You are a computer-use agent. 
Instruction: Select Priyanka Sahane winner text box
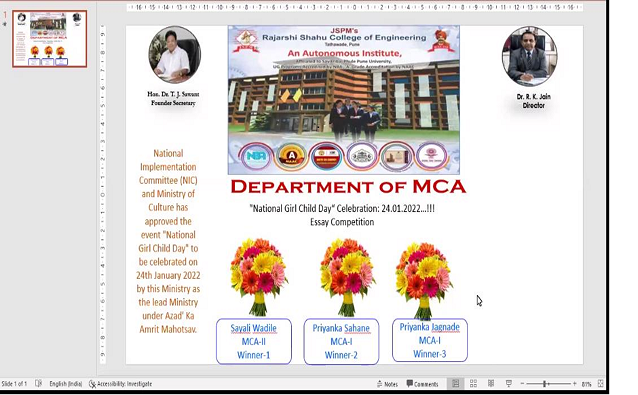pyautogui.click(x=341, y=341)
